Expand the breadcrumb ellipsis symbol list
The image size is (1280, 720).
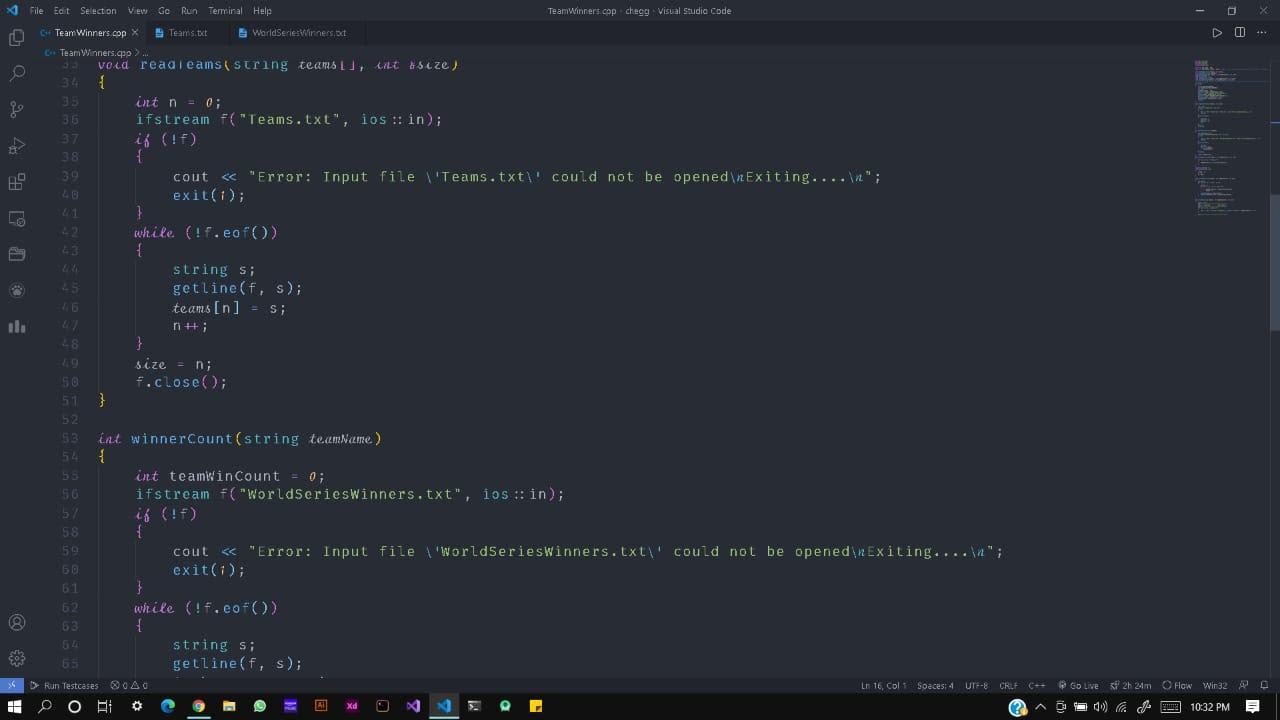click(x=146, y=52)
